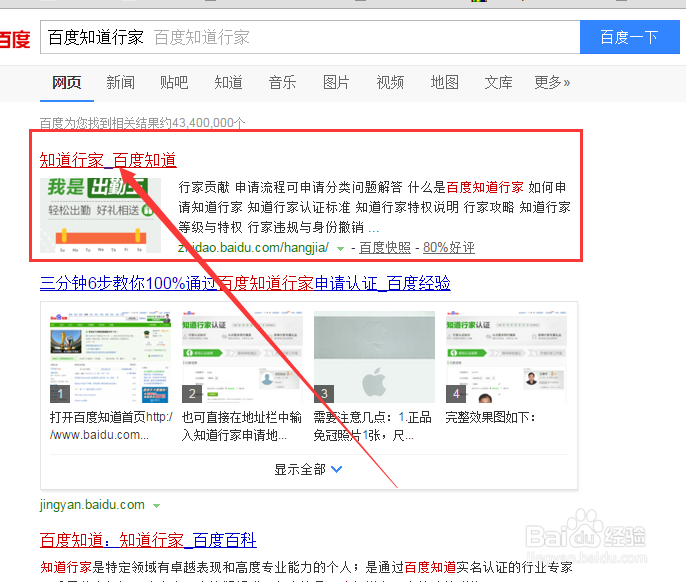Image resolution: width=686 pixels, height=582 pixels.
Task: Open the 贴吧 tab
Action: pyautogui.click(x=174, y=82)
